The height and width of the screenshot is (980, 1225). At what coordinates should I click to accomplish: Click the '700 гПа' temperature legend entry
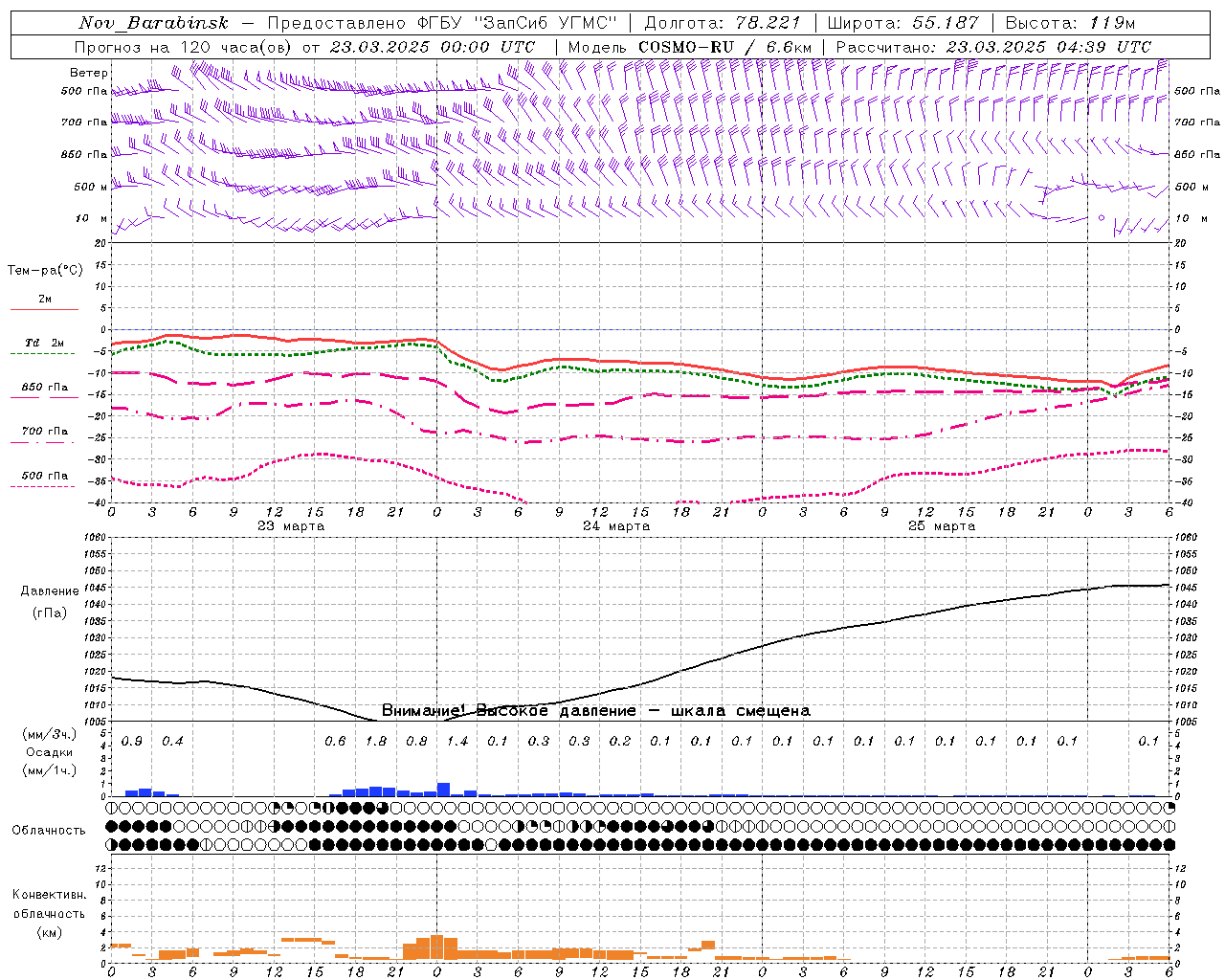[45, 432]
